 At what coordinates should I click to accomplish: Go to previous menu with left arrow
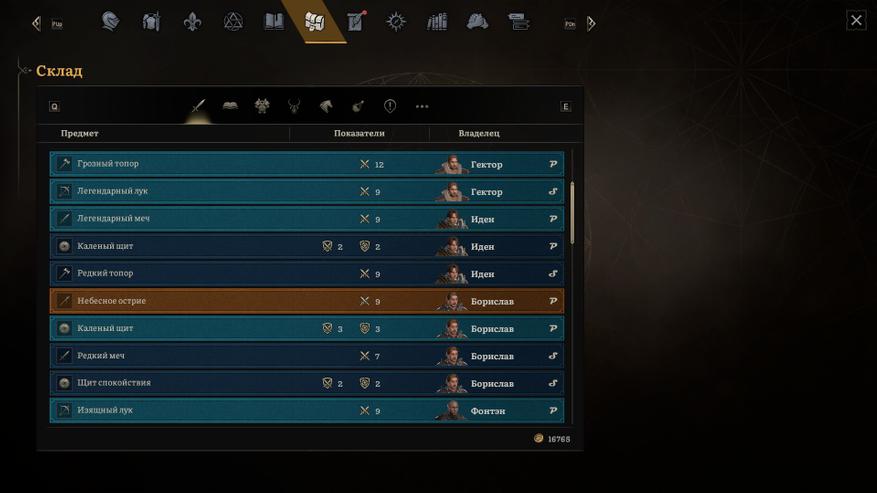[37, 24]
